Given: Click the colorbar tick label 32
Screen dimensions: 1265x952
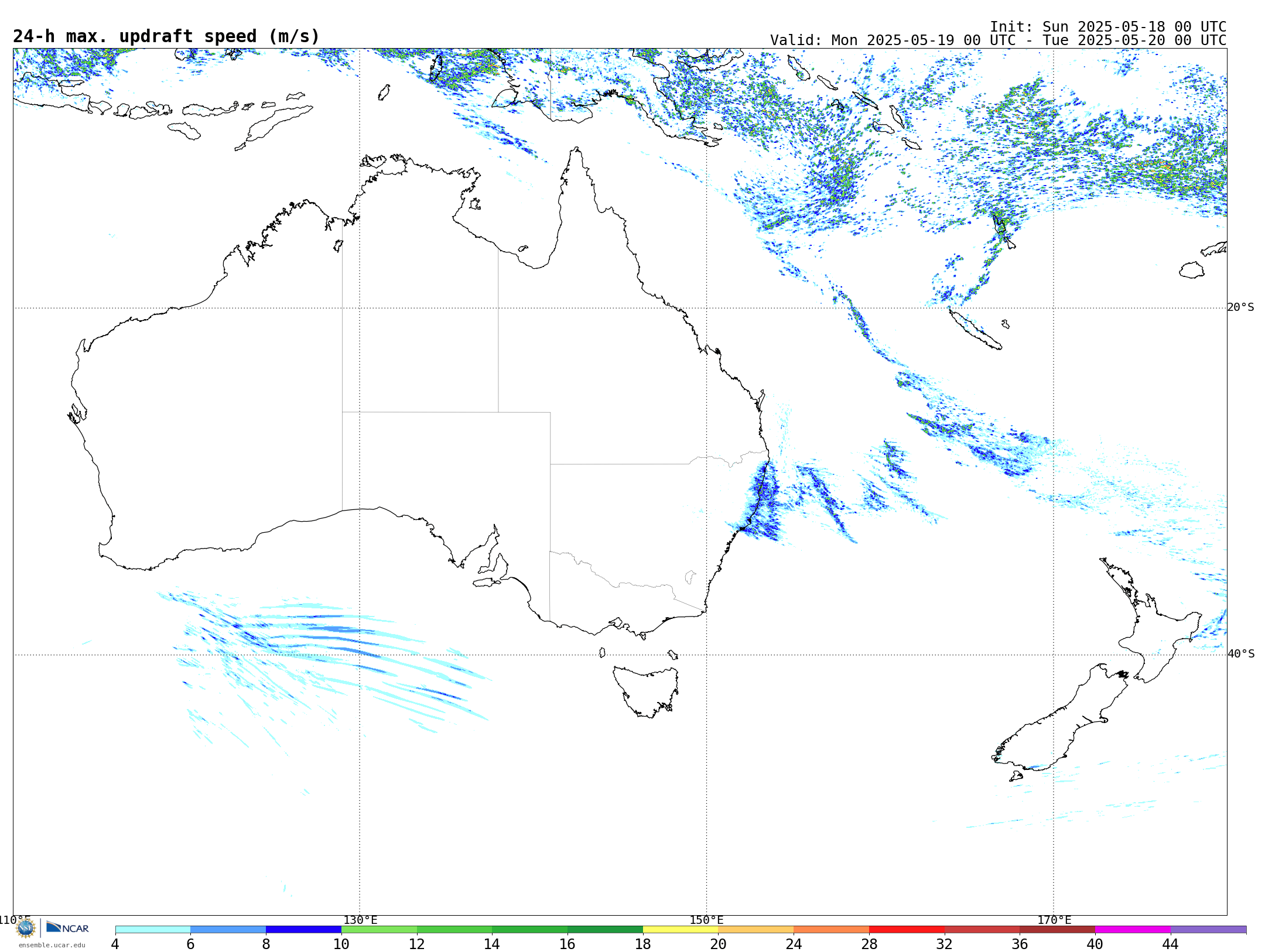Looking at the screenshot, I should click(945, 944).
